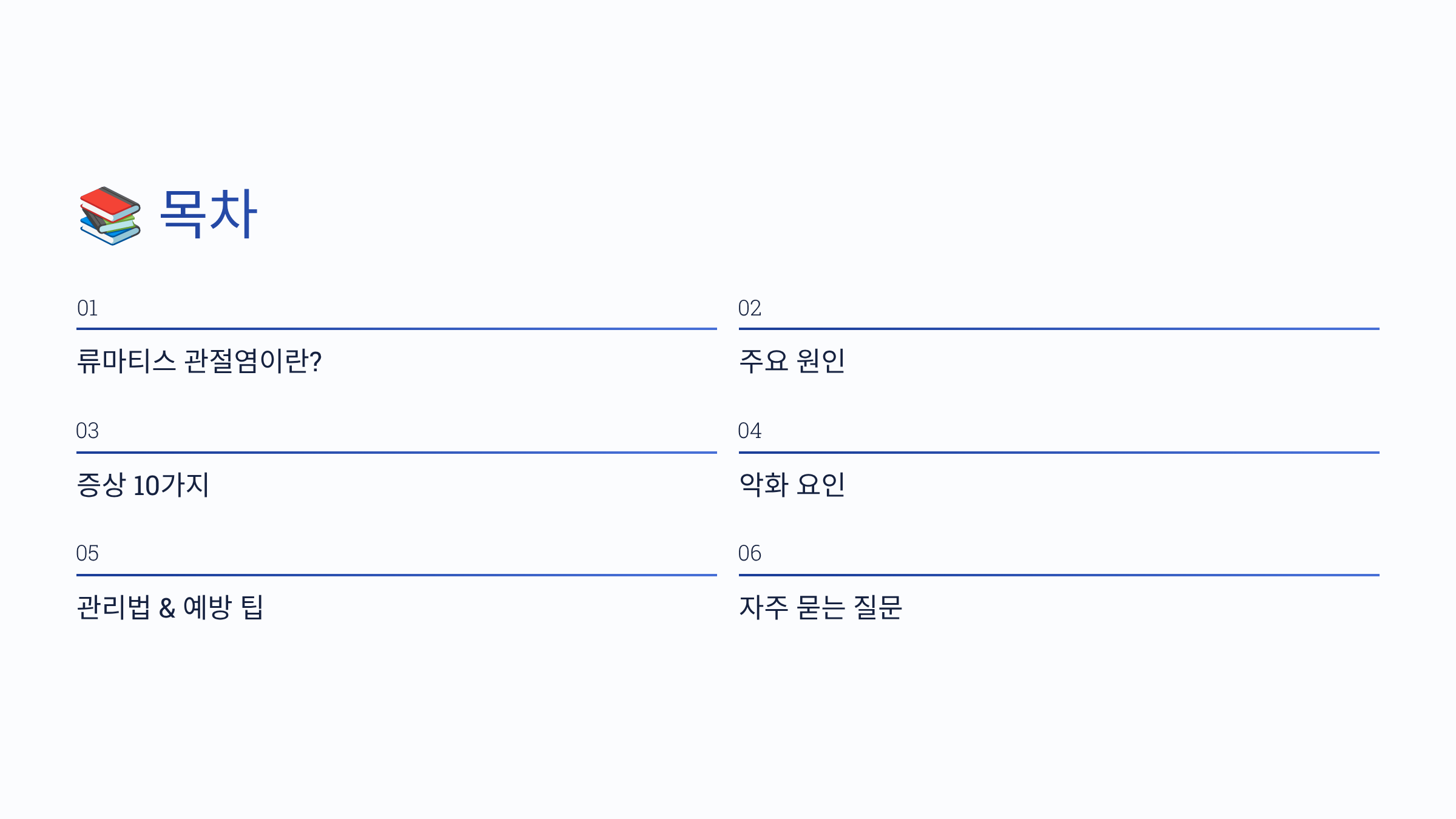Image resolution: width=1456 pixels, height=819 pixels.
Task: Click the blue divider under 03
Action: point(397,453)
